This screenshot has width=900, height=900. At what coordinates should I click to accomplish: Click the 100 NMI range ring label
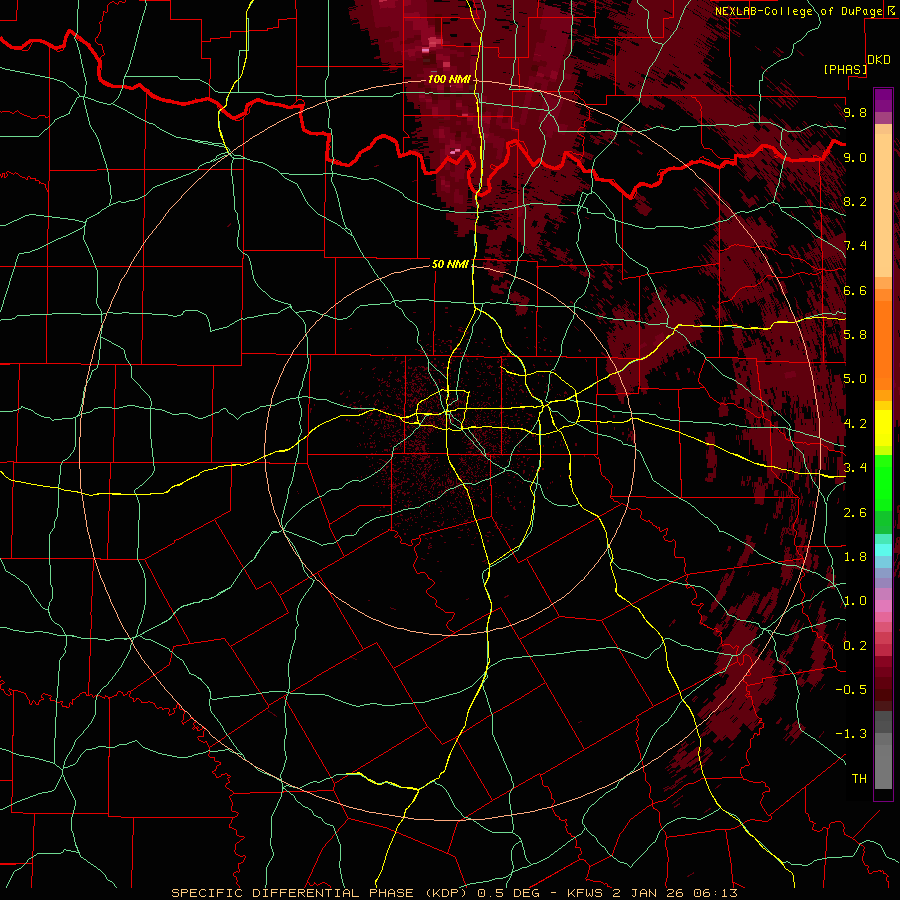point(449,79)
